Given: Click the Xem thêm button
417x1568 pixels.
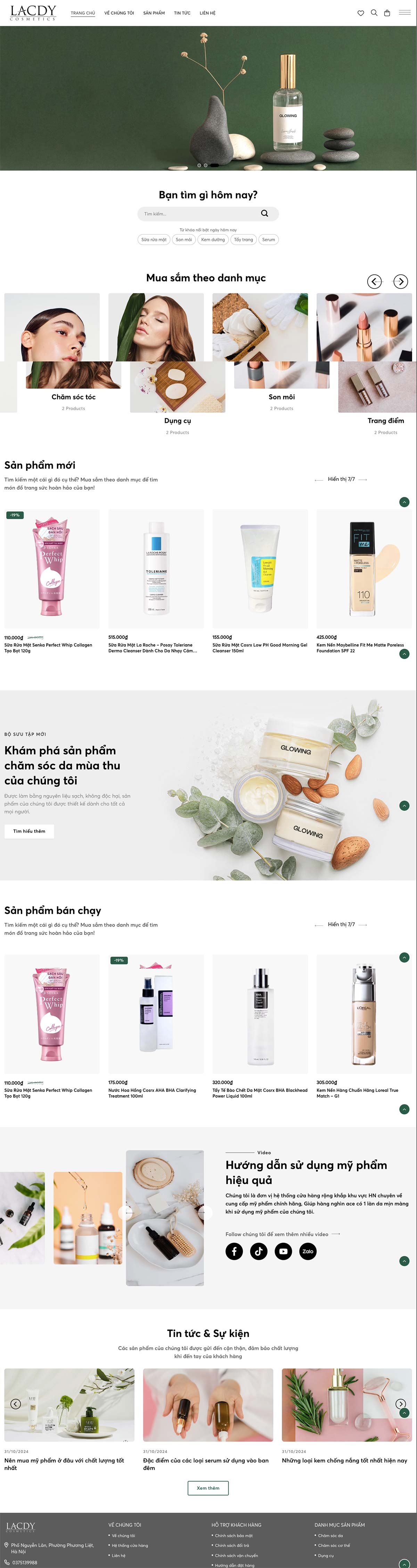Looking at the screenshot, I should click(208, 1488).
